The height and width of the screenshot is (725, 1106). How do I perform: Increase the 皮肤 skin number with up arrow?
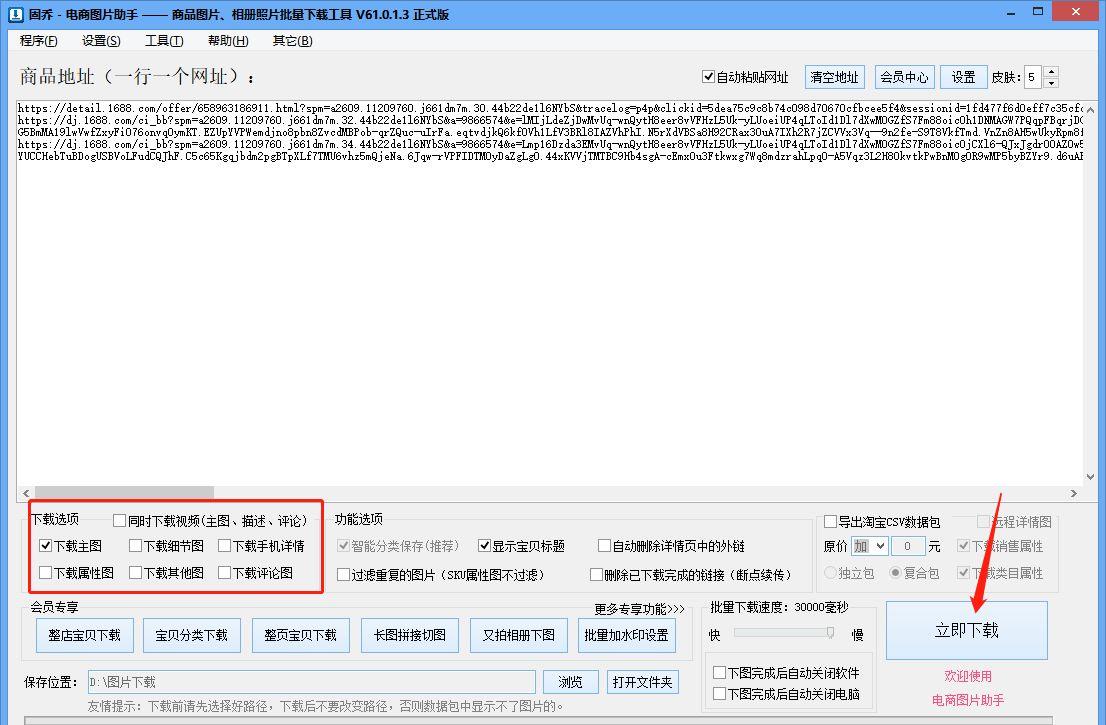coord(1050,72)
